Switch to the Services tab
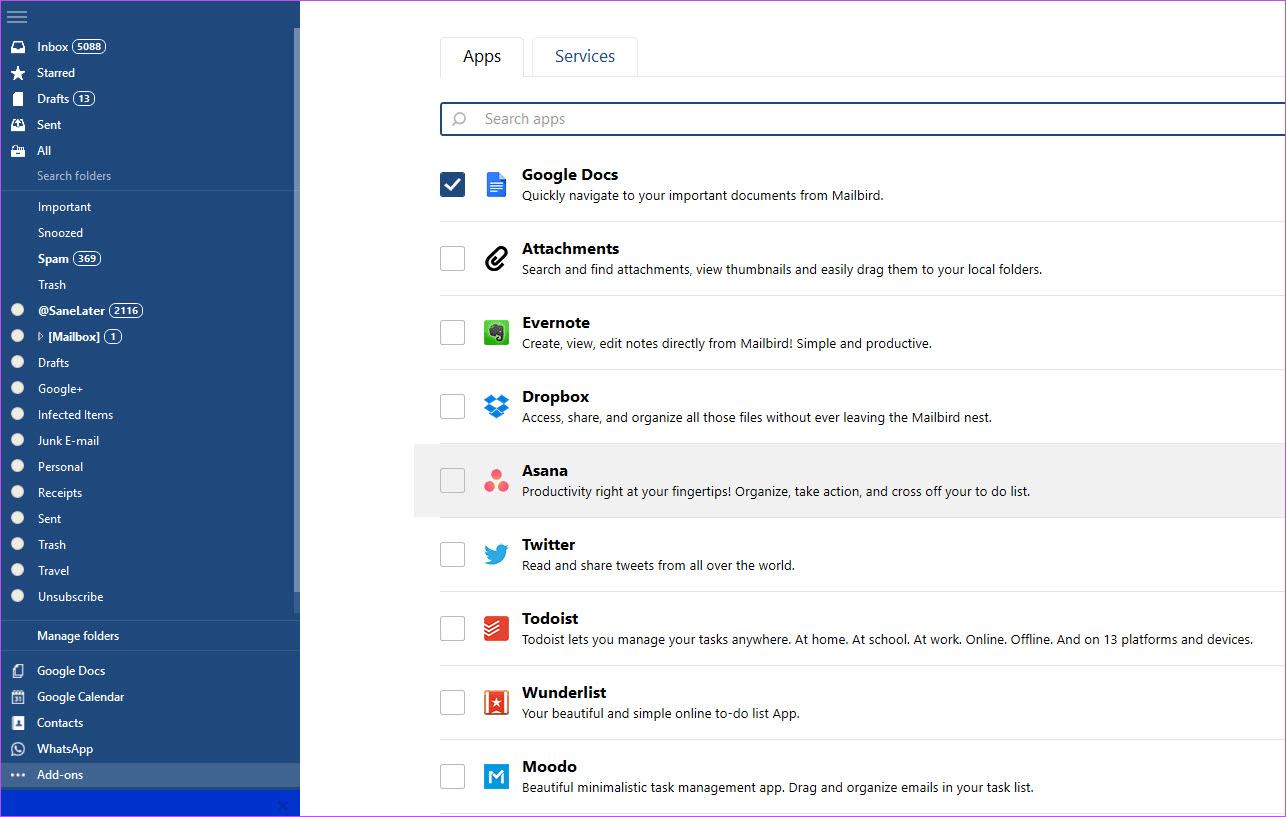This screenshot has width=1286, height=817. click(585, 57)
